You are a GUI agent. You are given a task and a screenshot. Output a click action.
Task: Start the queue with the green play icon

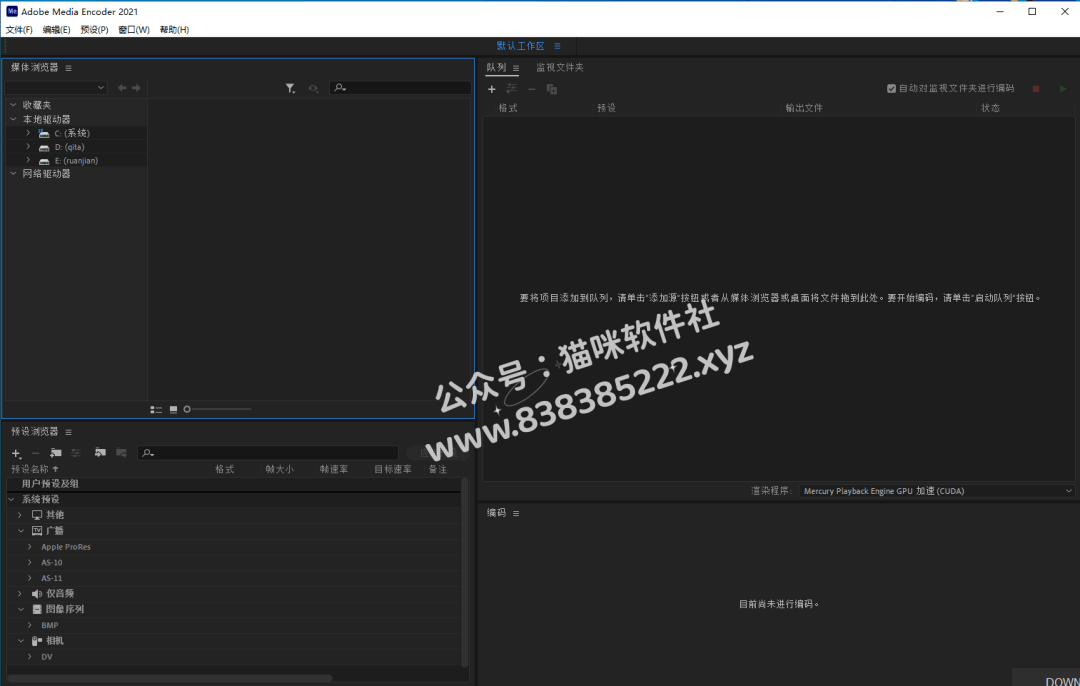pos(1063,89)
